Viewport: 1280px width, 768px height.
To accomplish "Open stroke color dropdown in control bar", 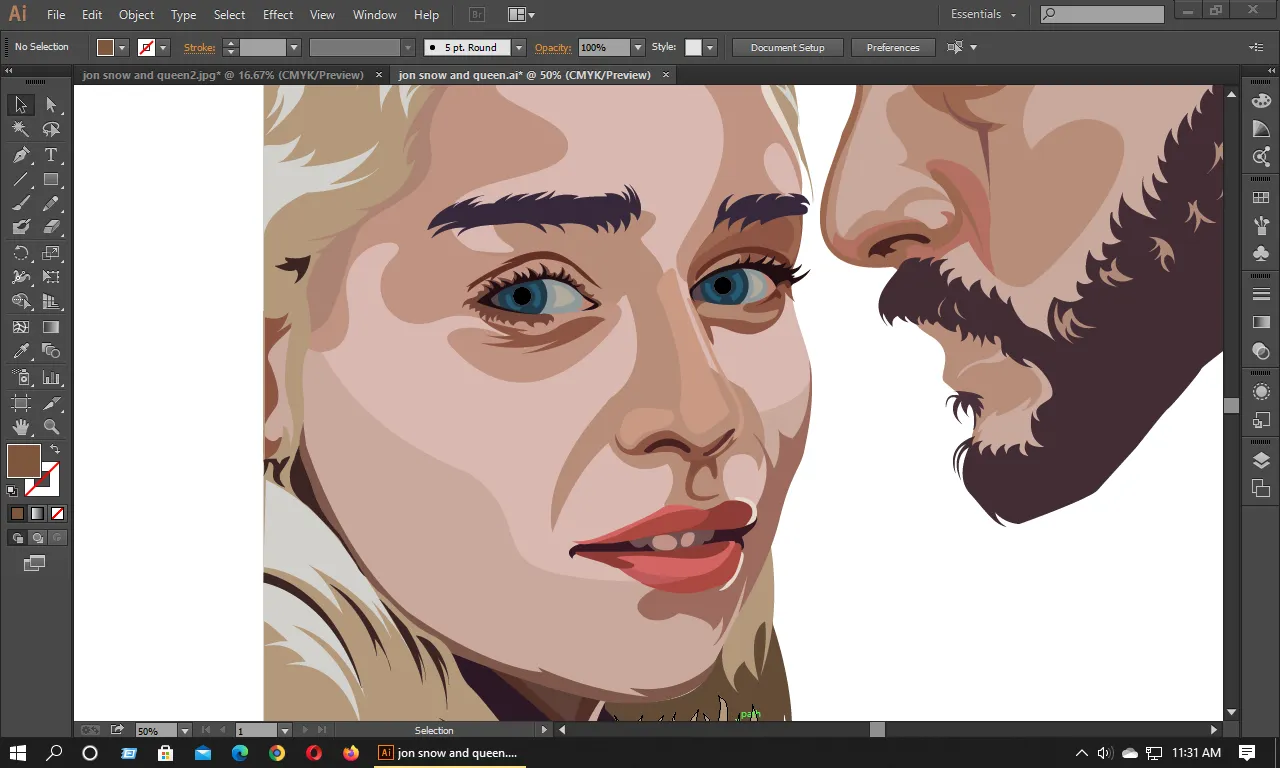I will (x=164, y=47).
